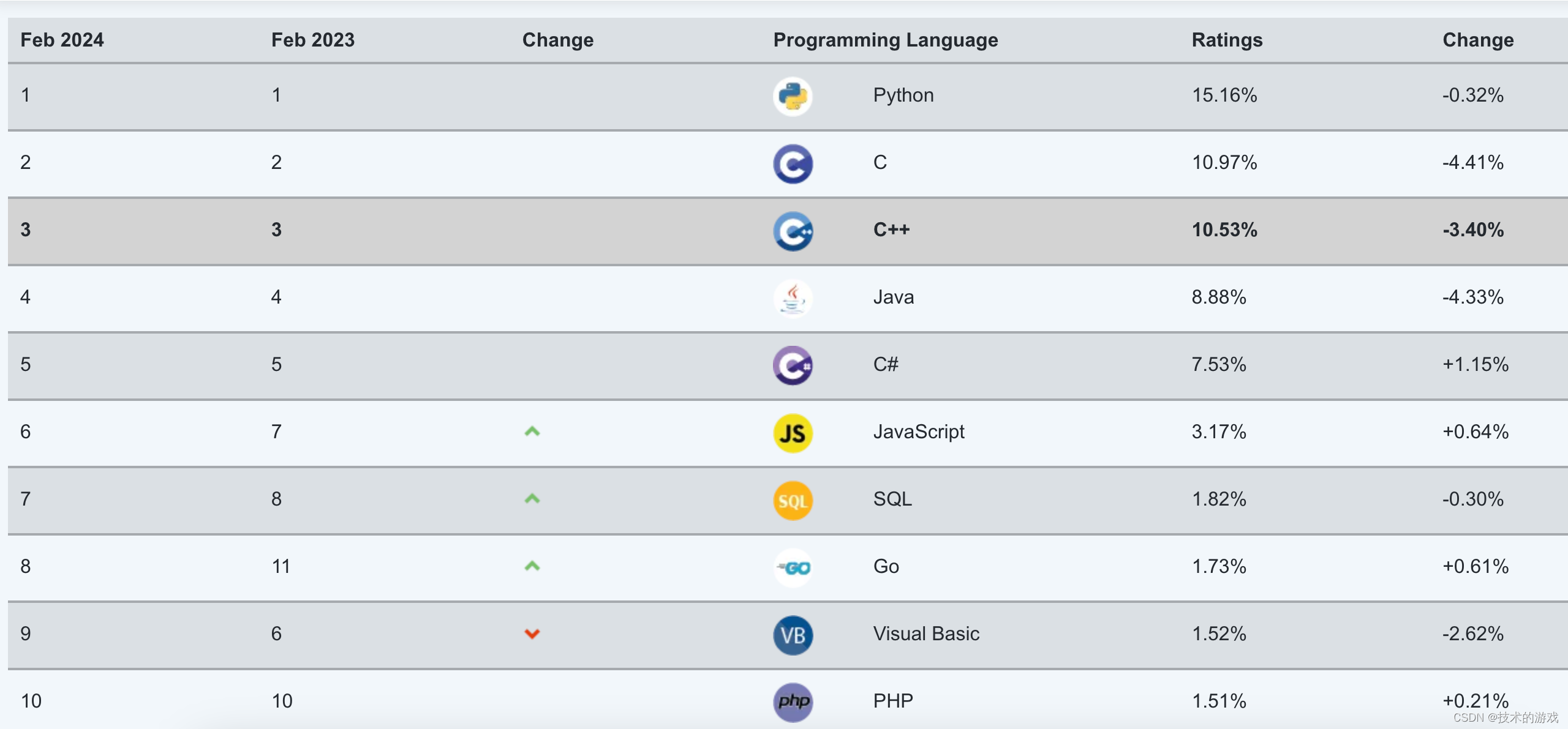Click Visual Basic's 1.52% rating

[x=1219, y=634]
